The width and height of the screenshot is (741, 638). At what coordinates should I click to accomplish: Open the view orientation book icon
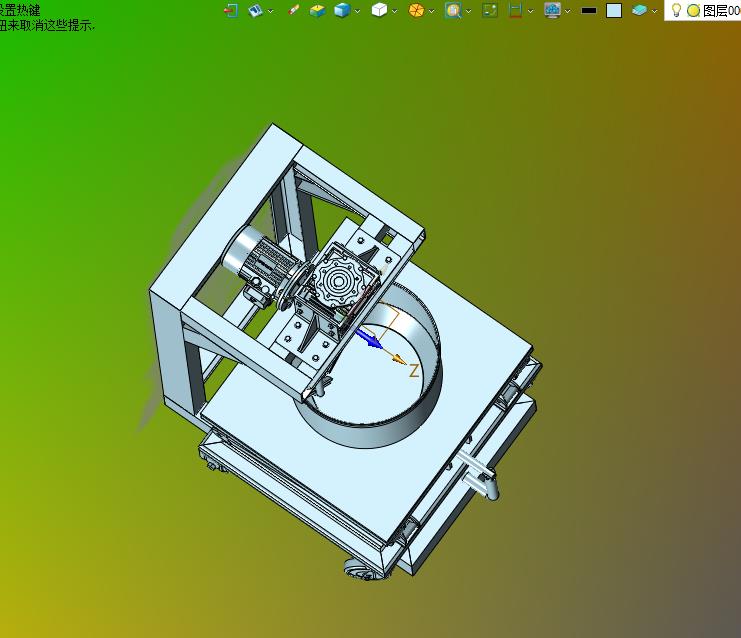pyautogui.click(x=256, y=10)
